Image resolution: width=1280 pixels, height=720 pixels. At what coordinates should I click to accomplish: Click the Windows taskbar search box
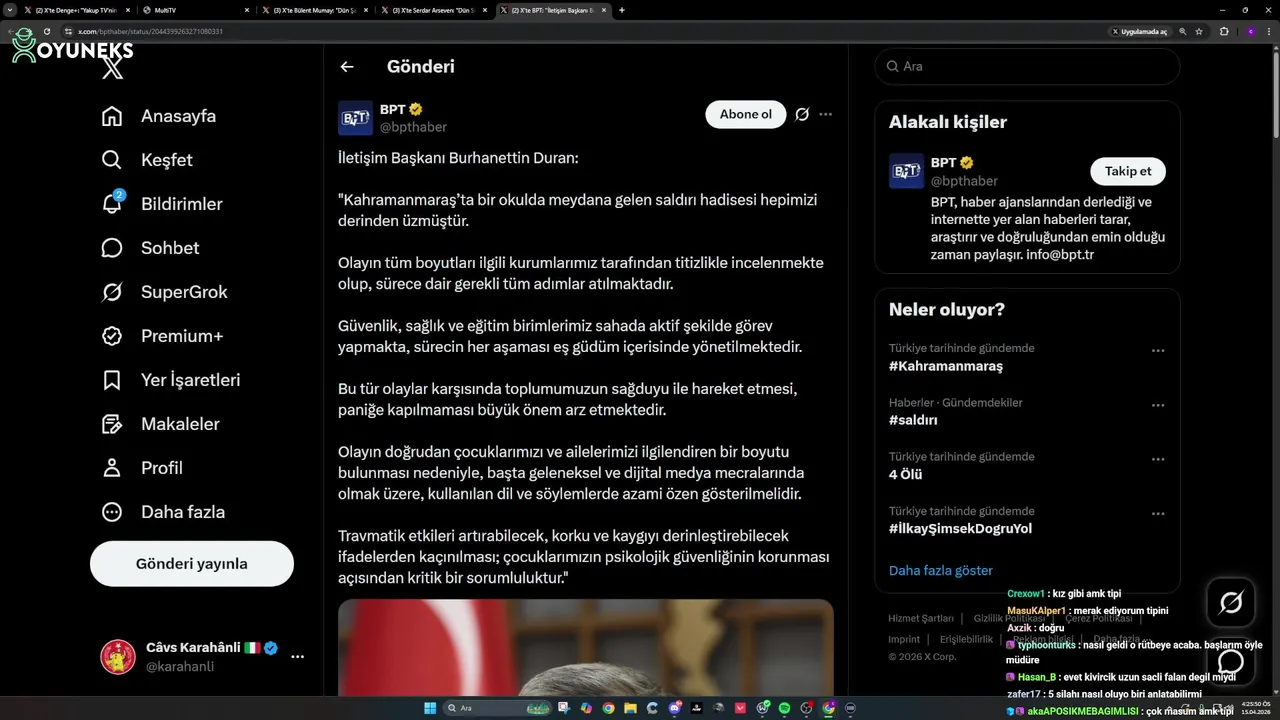497,708
